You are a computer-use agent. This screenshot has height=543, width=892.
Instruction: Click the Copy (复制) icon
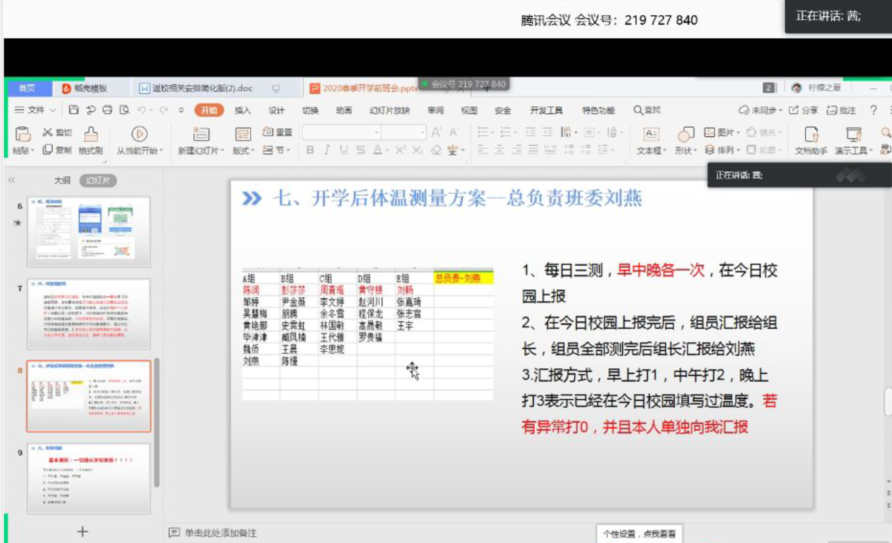tap(48, 150)
